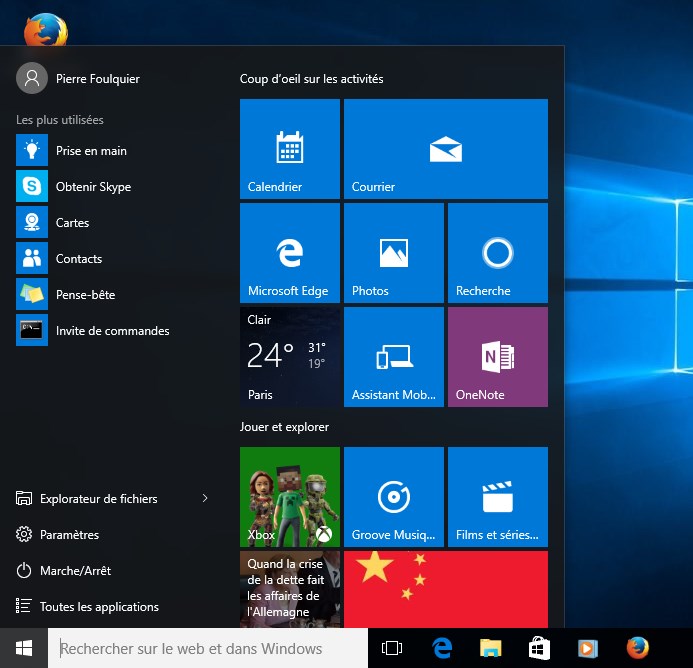Image resolution: width=693 pixels, height=668 pixels.
Task: Click the Cartes map icon
Action: [32, 222]
